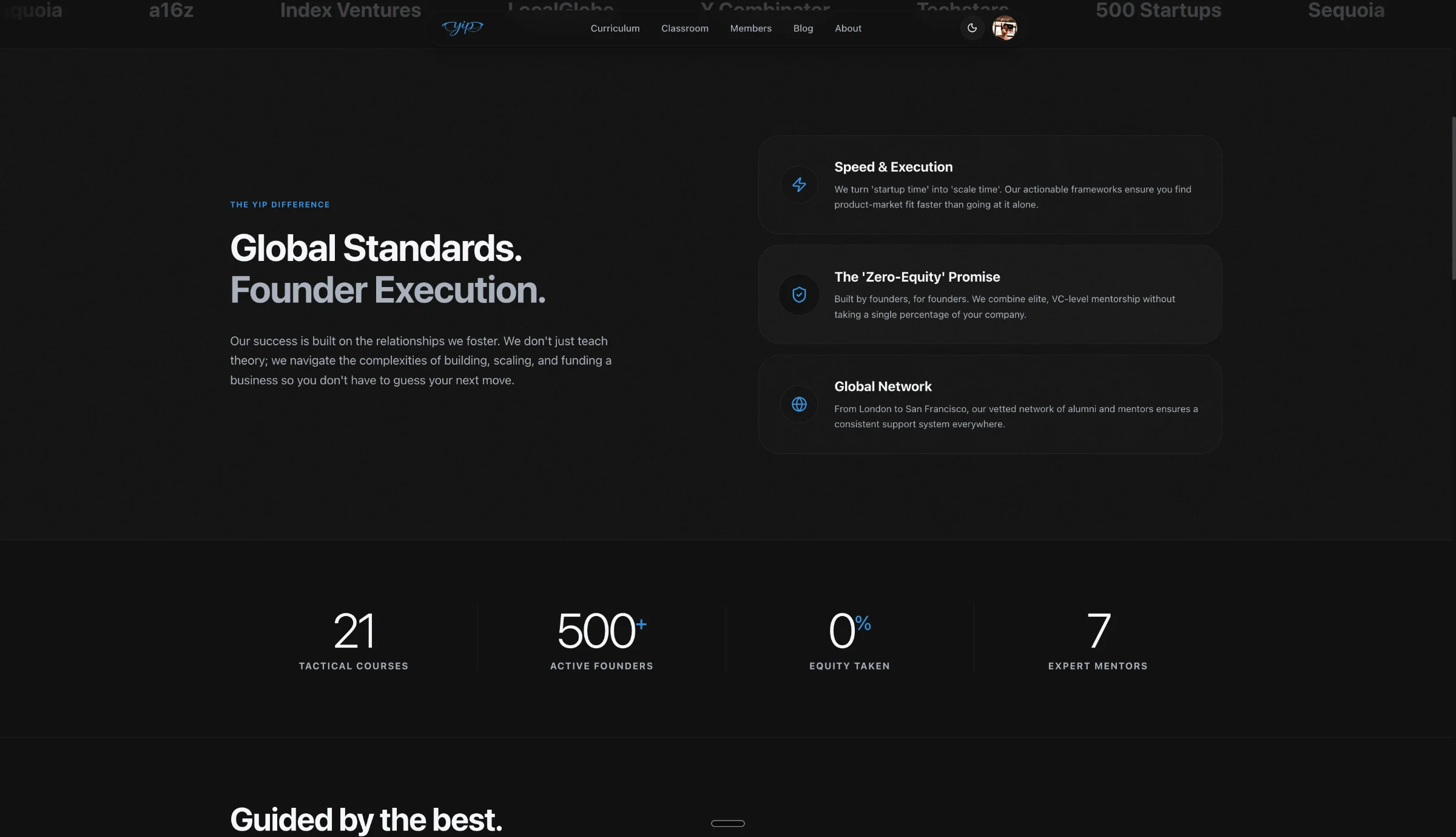Click the YIP logo in navbar
1456x837 pixels.
pyautogui.click(x=462, y=27)
